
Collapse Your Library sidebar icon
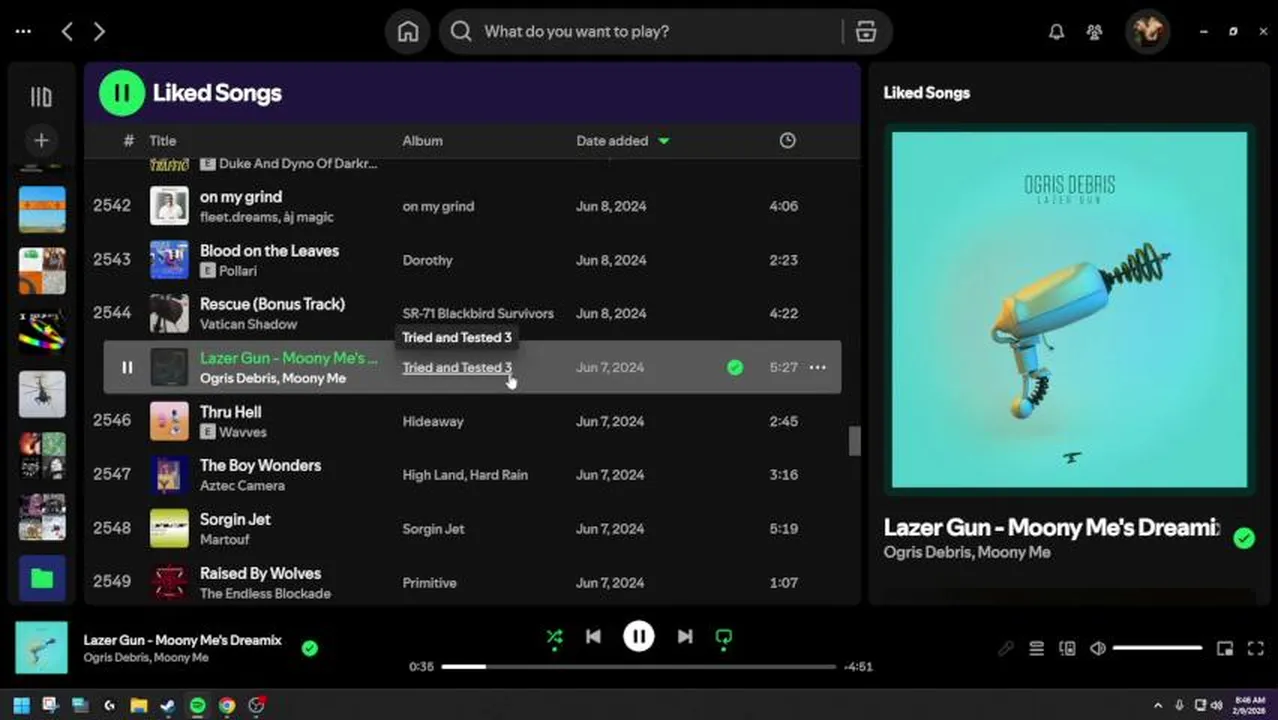click(41, 97)
